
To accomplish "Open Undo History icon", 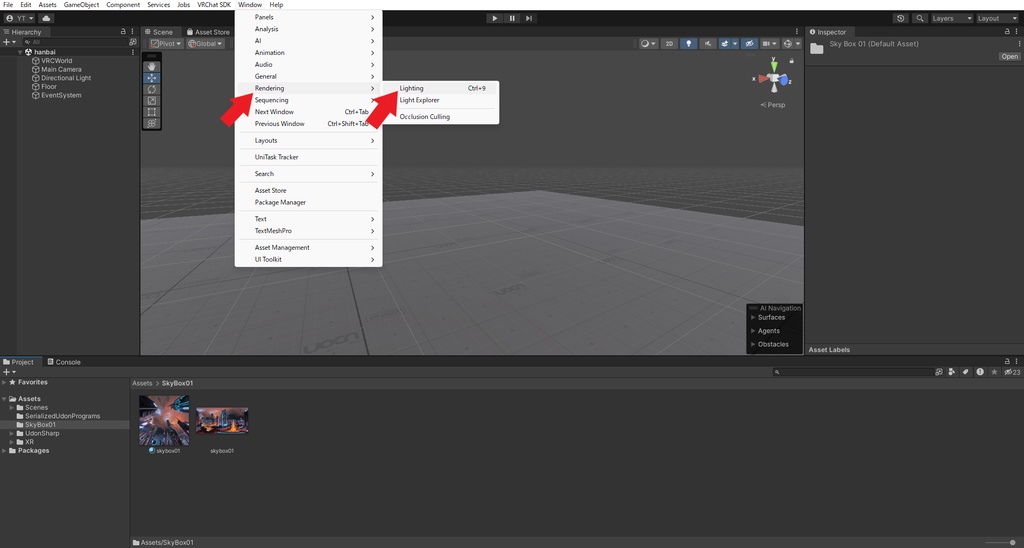I will click(901, 18).
